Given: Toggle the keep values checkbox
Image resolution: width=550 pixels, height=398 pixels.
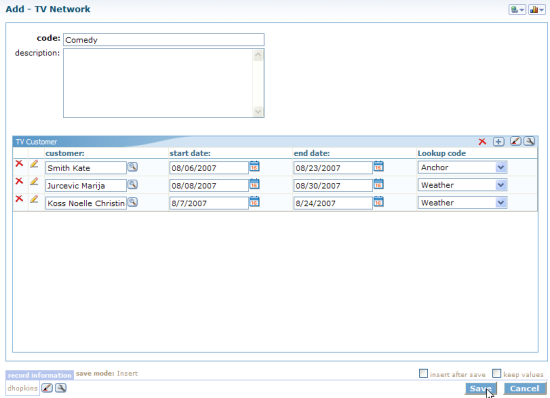Looking at the screenshot, I should click(x=496, y=373).
